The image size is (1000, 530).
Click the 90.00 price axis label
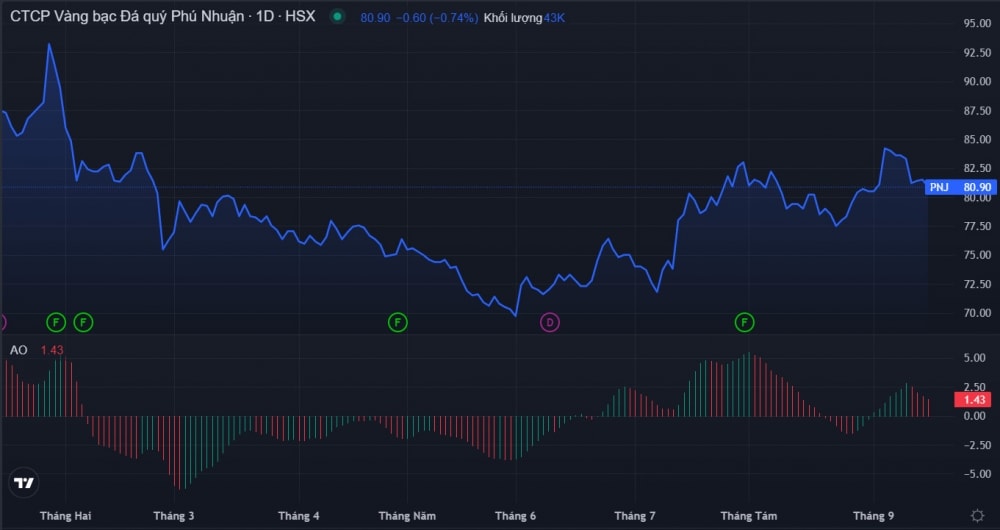[x=977, y=81]
